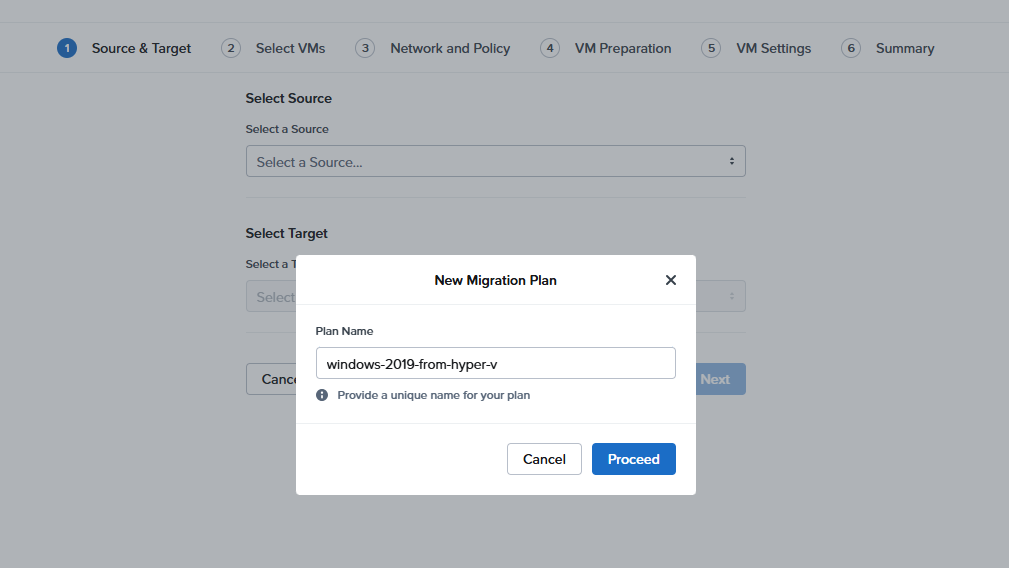Click the step 4 number circle
The height and width of the screenshot is (568, 1009).
(550, 48)
